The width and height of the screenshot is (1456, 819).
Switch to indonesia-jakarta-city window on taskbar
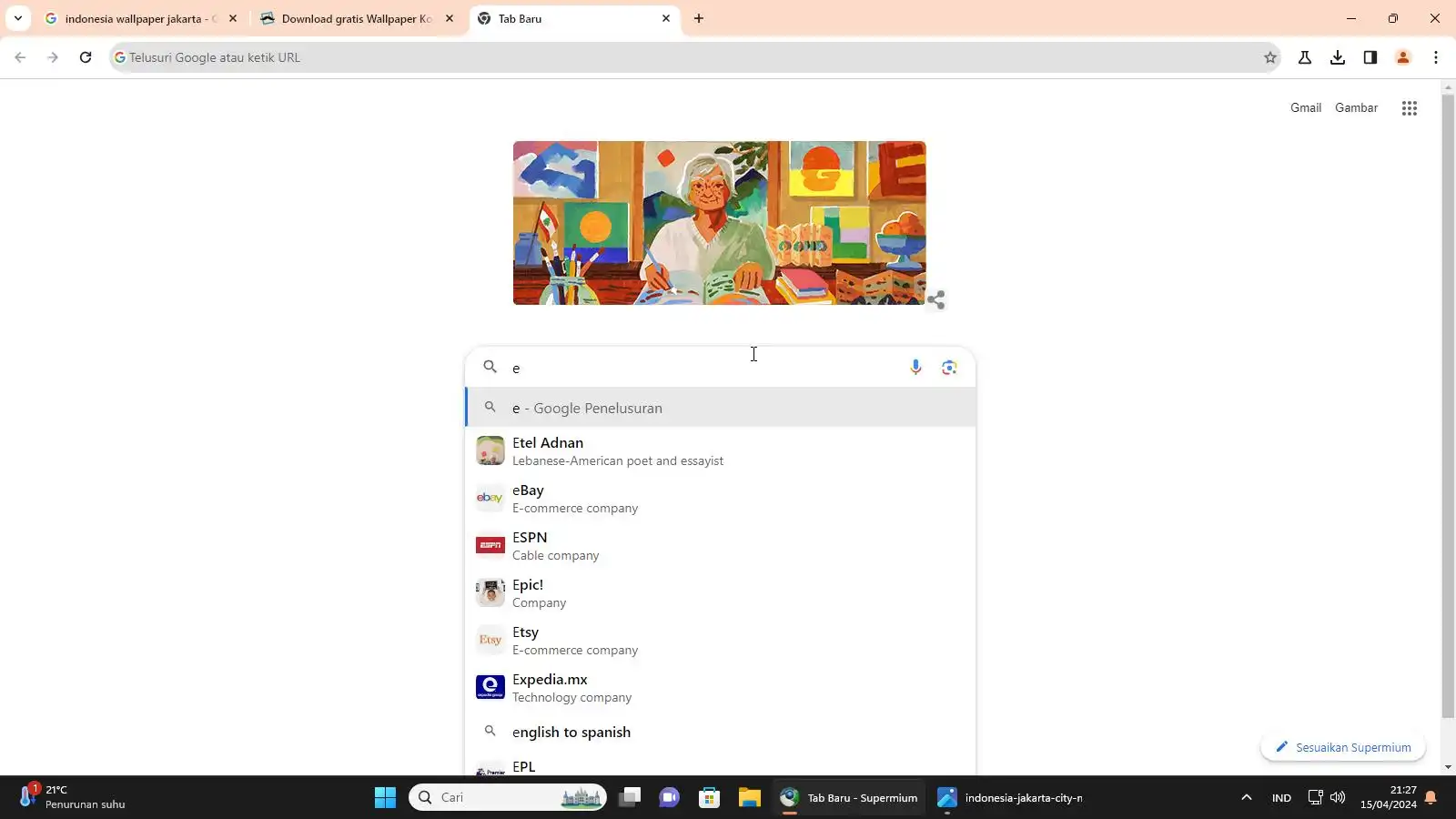click(1010, 797)
